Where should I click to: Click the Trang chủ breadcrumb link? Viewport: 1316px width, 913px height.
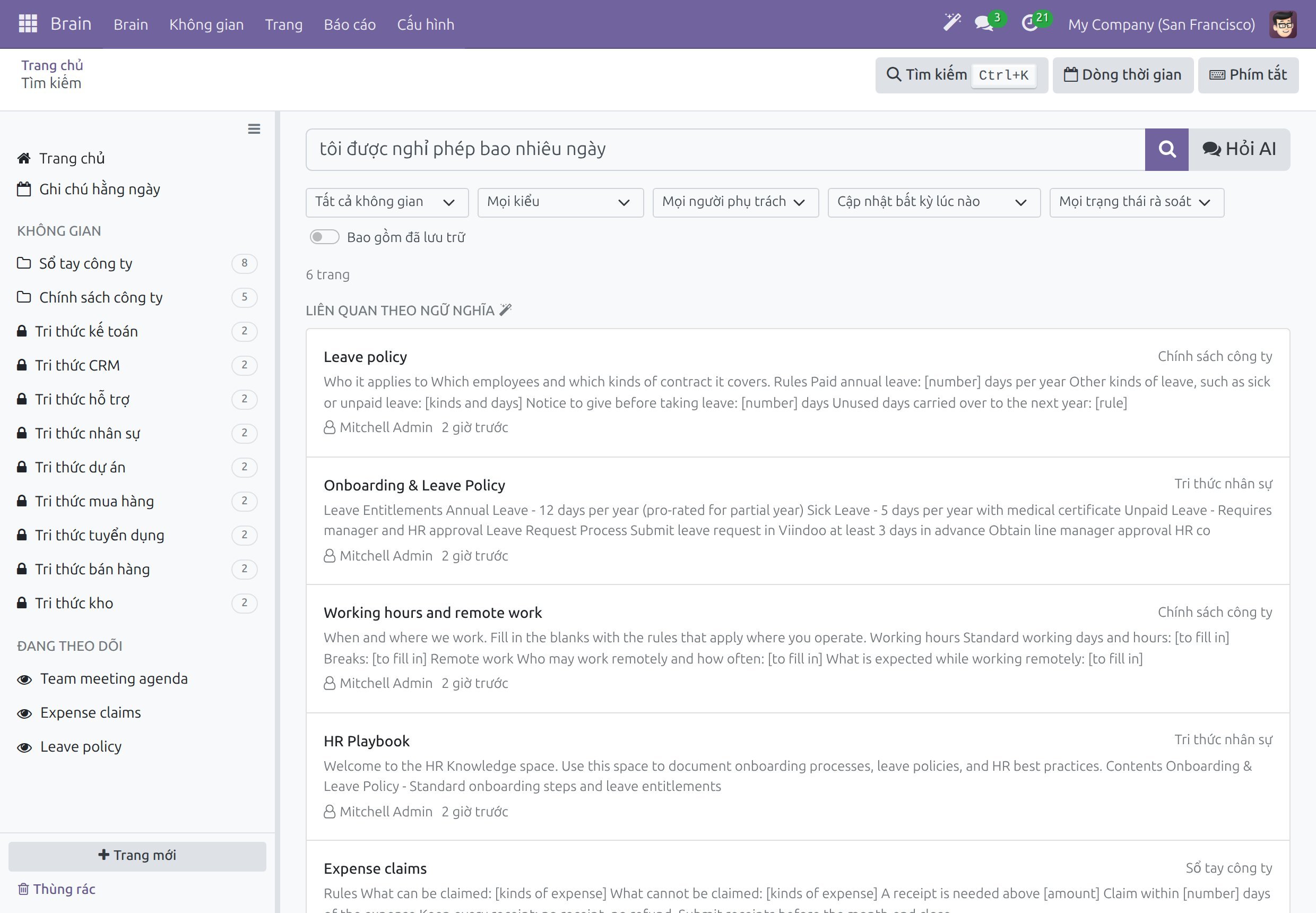coord(52,65)
